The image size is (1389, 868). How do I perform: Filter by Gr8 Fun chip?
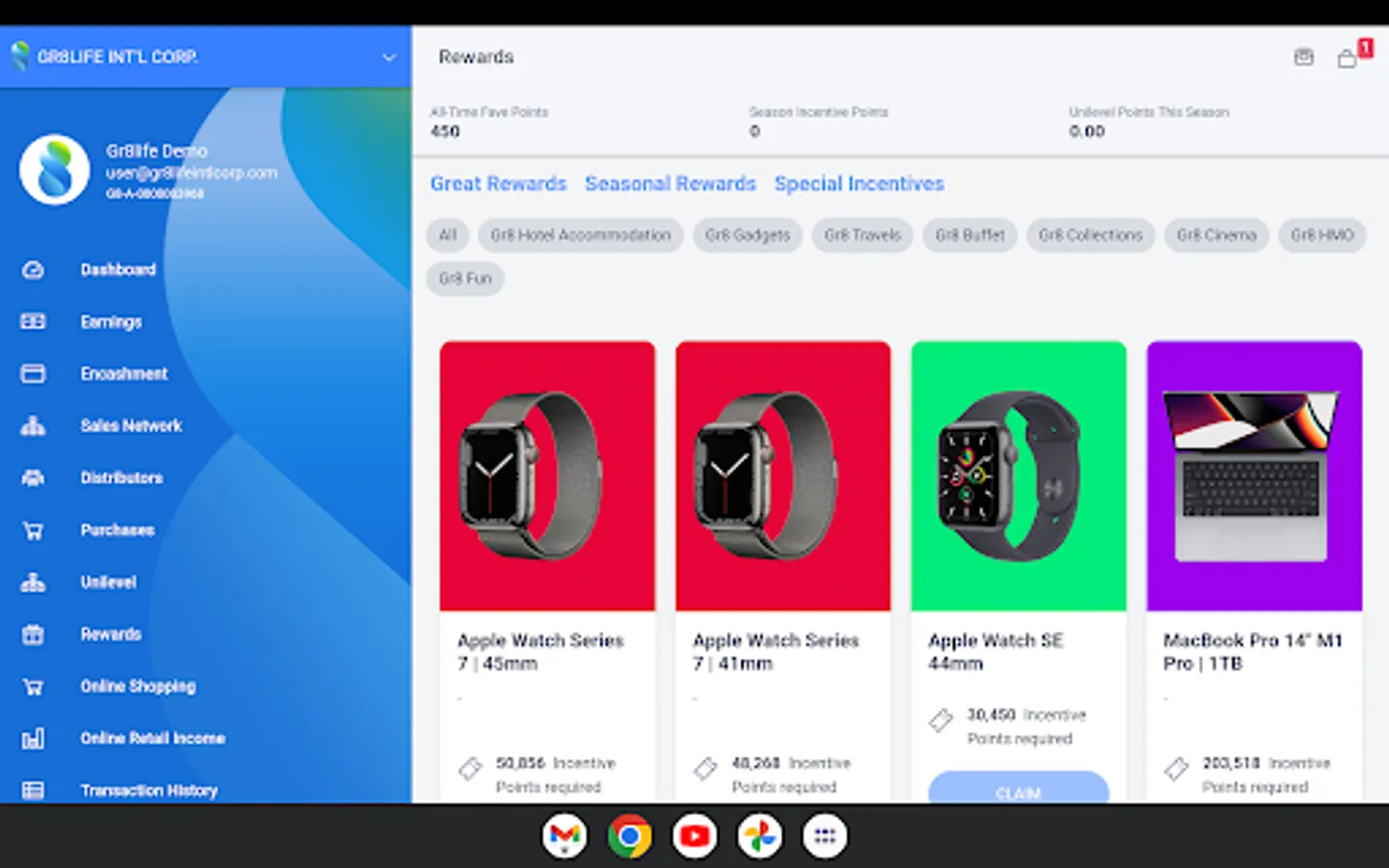click(x=465, y=279)
